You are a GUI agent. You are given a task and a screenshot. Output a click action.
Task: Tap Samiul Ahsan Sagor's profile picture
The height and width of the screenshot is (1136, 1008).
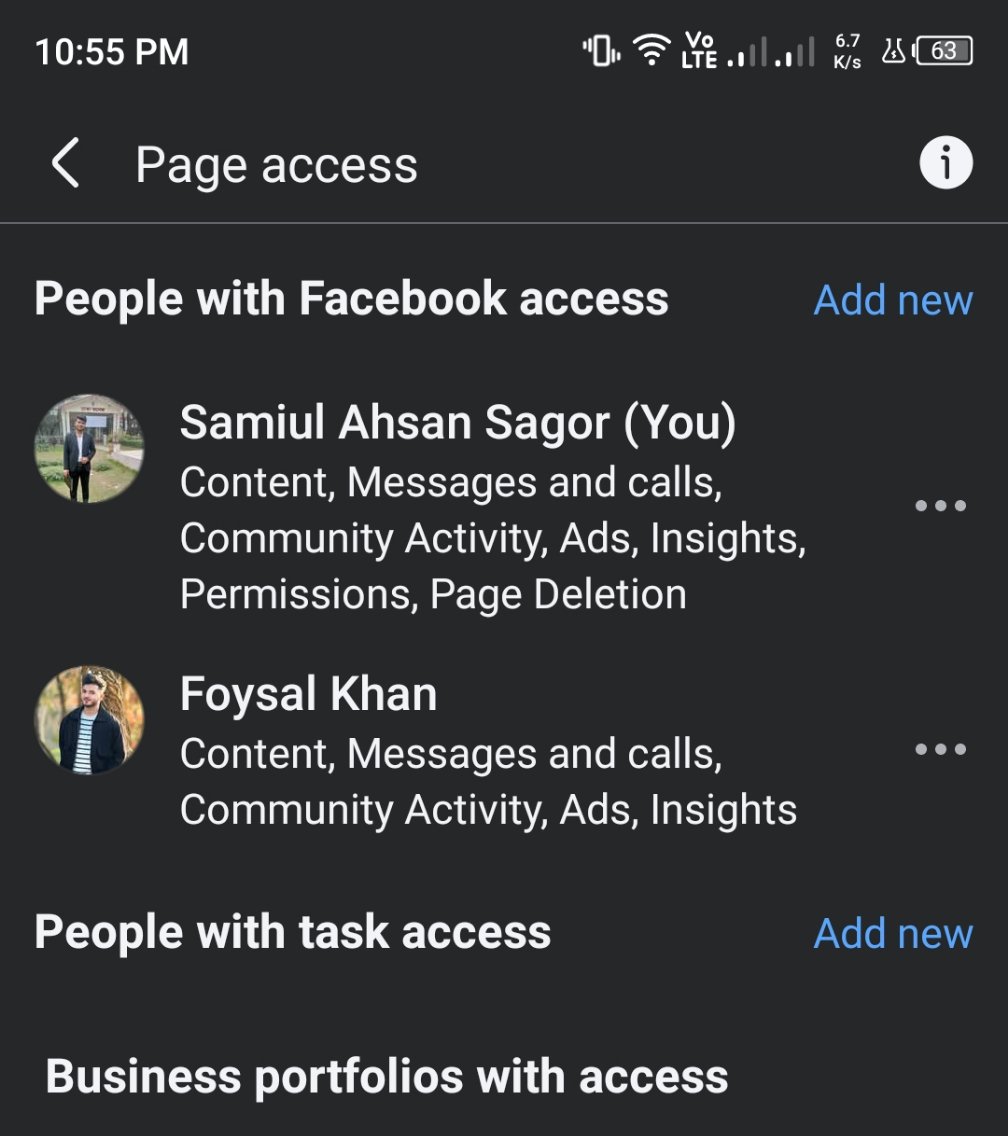point(89,448)
